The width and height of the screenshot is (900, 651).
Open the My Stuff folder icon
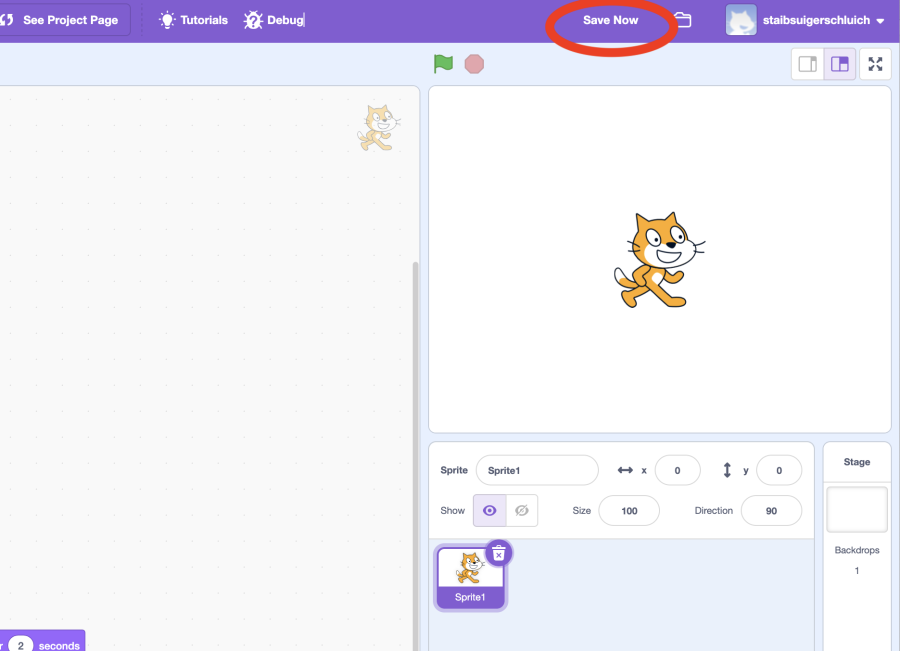683,20
